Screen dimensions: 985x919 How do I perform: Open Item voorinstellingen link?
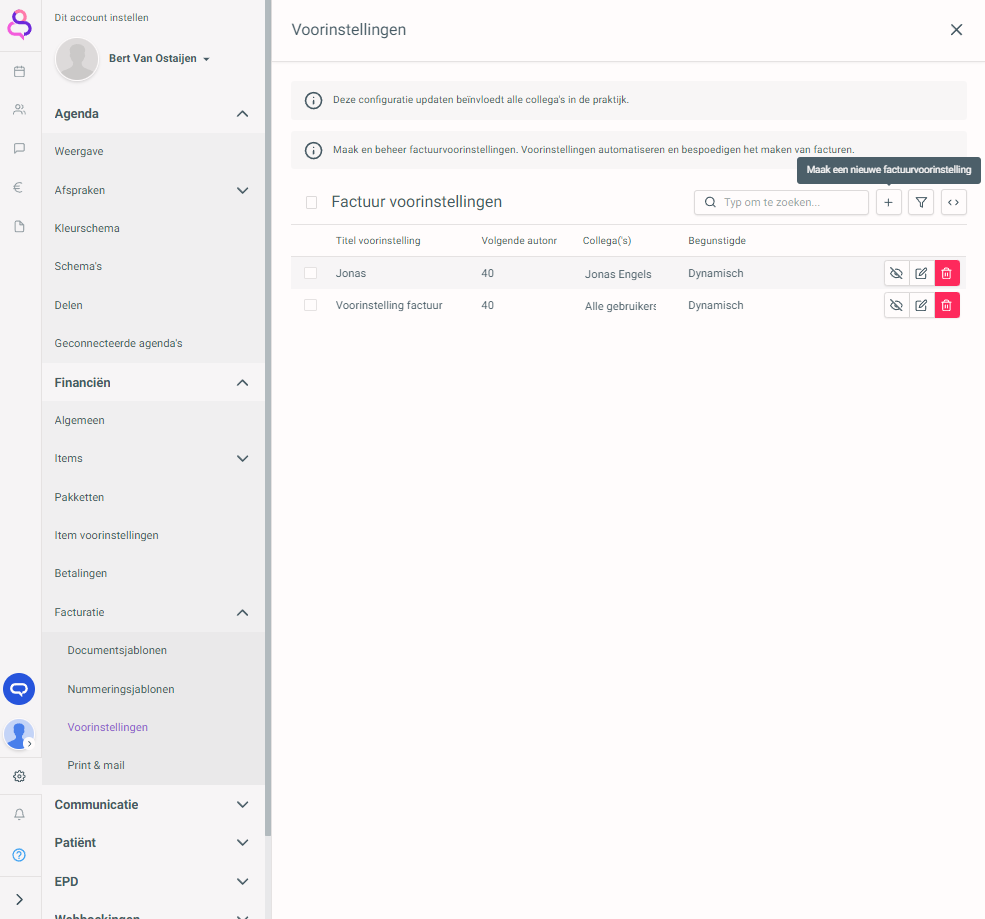coord(106,535)
